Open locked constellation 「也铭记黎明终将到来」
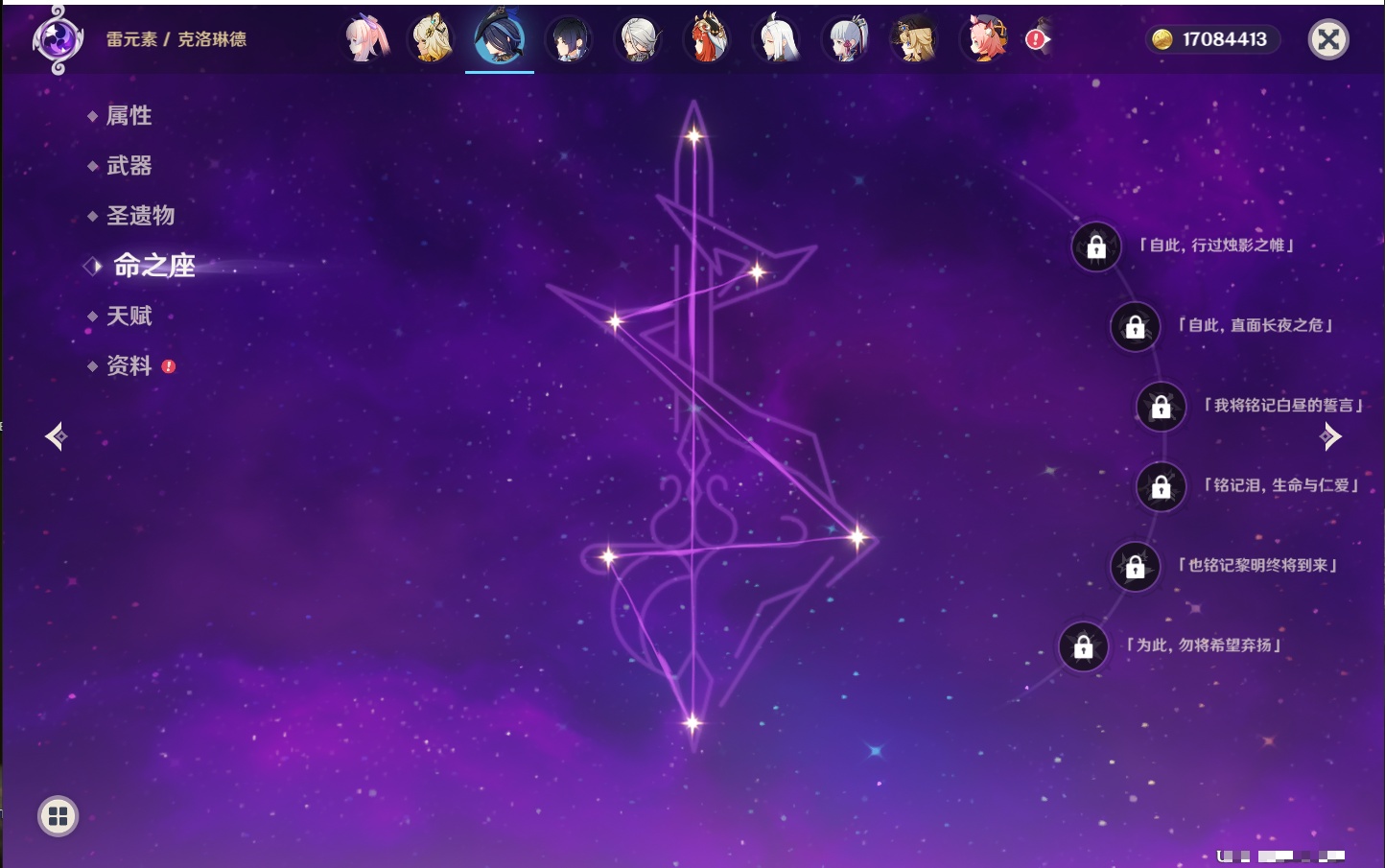Image resolution: width=1385 pixels, height=868 pixels. [x=1135, y=567]
